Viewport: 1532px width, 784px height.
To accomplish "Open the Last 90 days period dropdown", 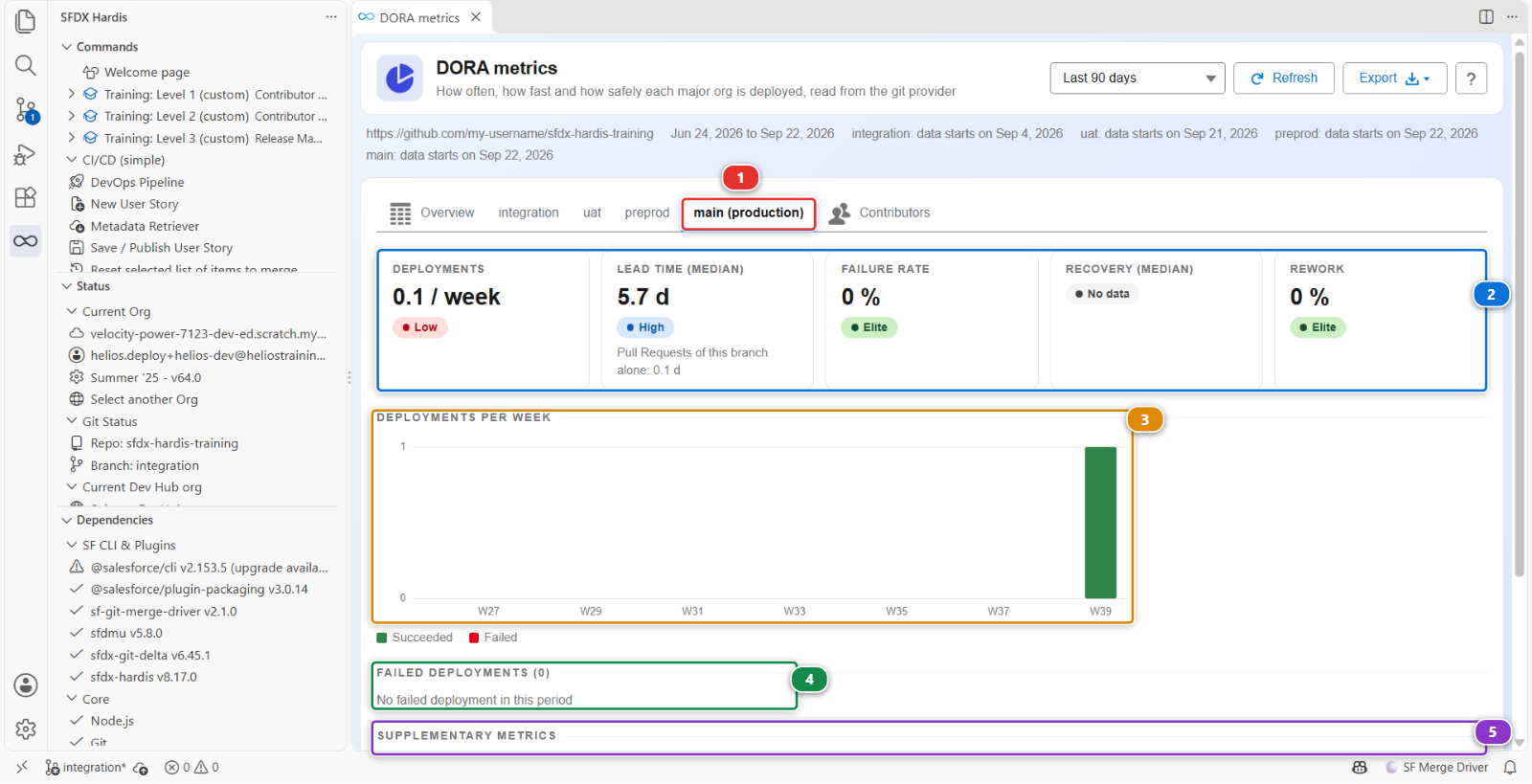I will click(1138, 78).
